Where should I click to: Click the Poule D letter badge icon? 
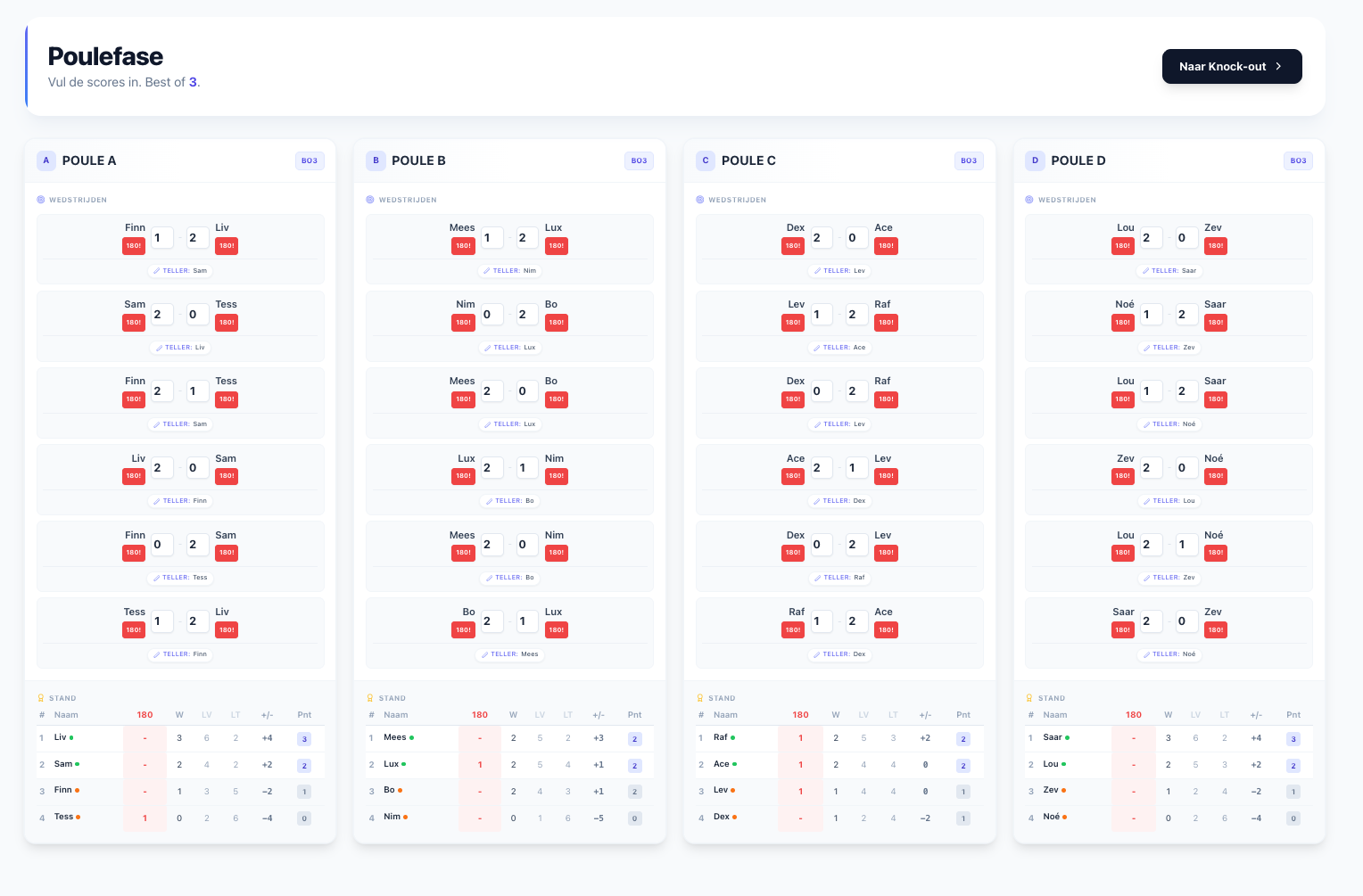1035,160
